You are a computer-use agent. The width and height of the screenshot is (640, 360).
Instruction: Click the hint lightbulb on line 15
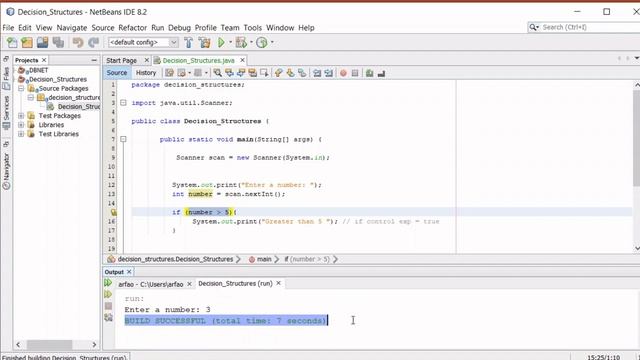[x=113, y=212]
